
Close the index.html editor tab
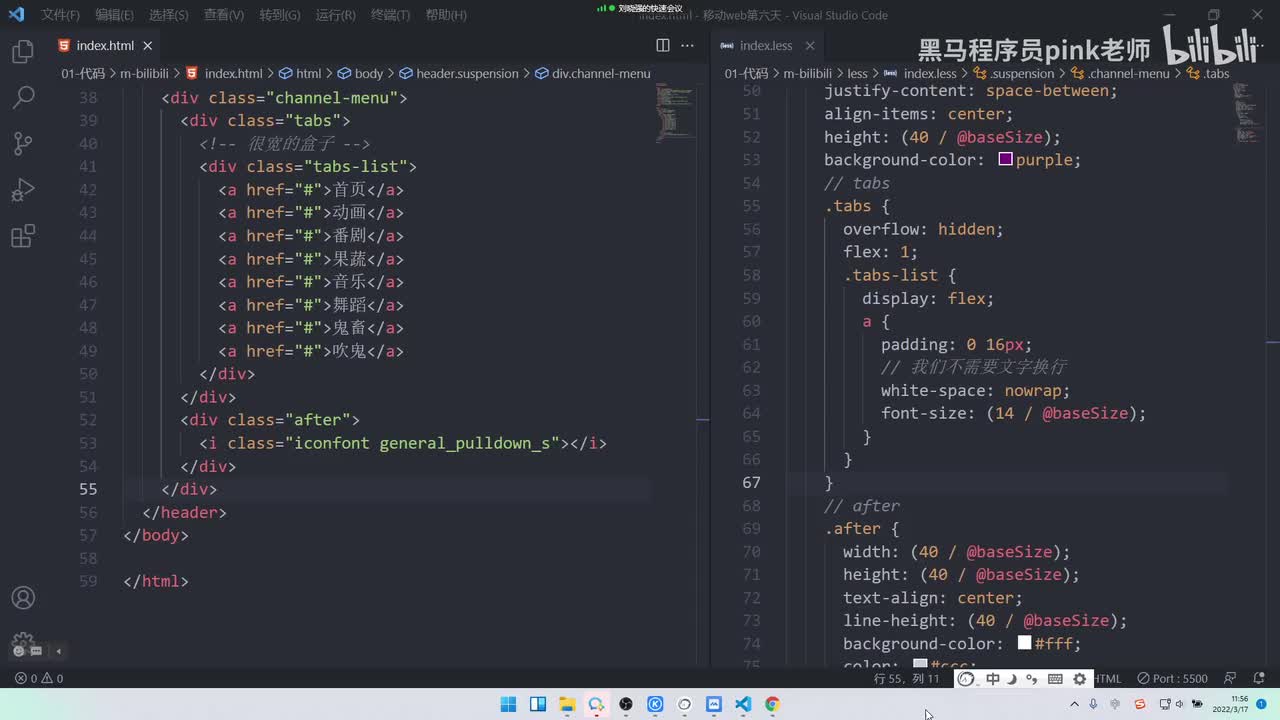[x=147, y=46]
